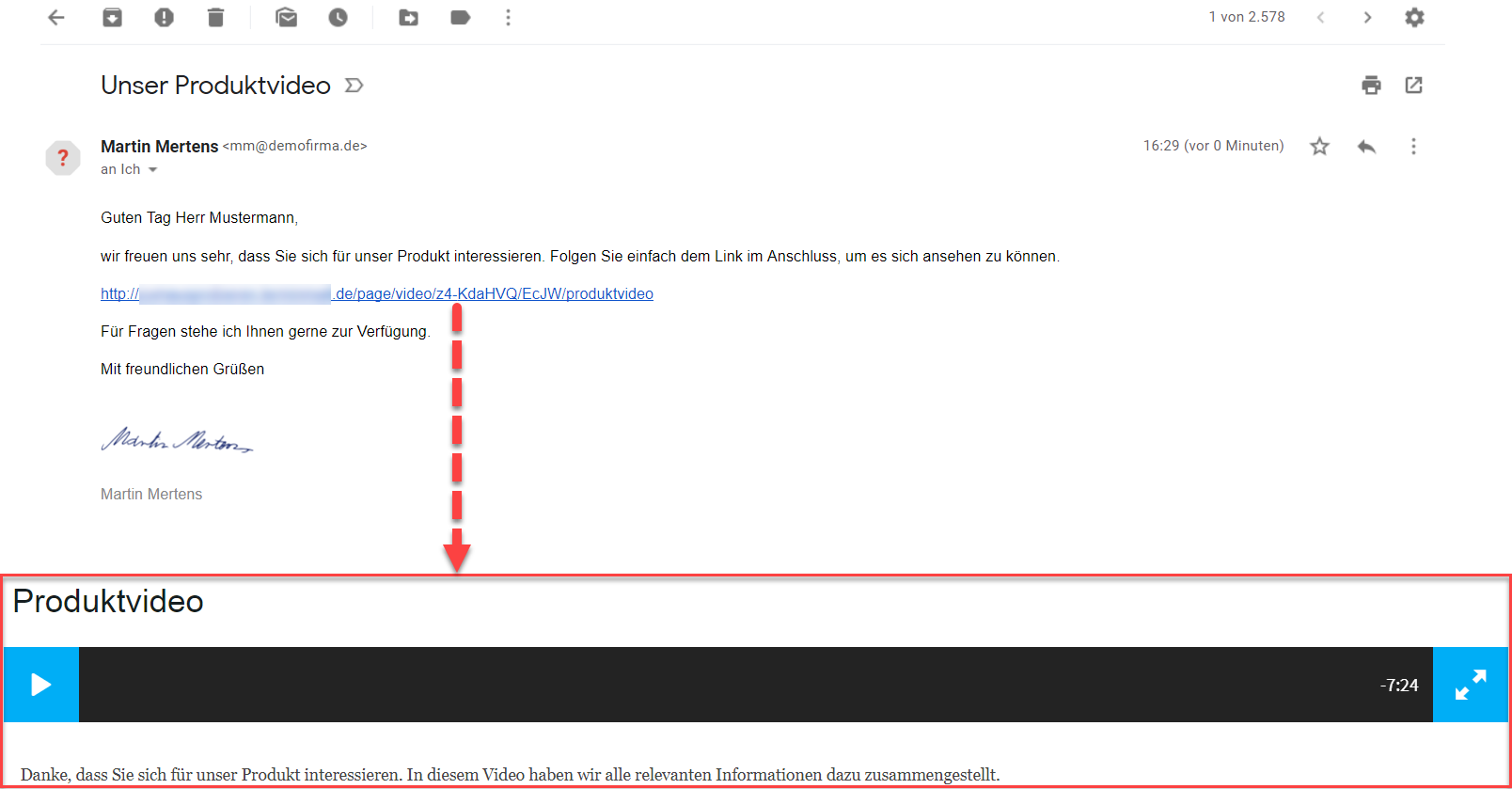Click the signature image of Martin Mertens

(177, 439)
